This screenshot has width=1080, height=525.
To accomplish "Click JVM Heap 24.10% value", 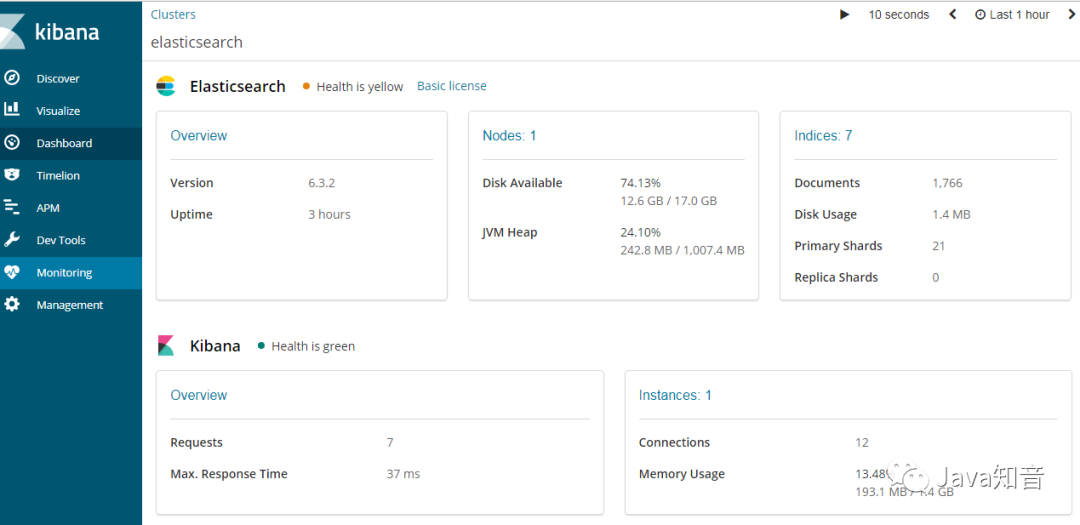I will (x=641, y=232).
